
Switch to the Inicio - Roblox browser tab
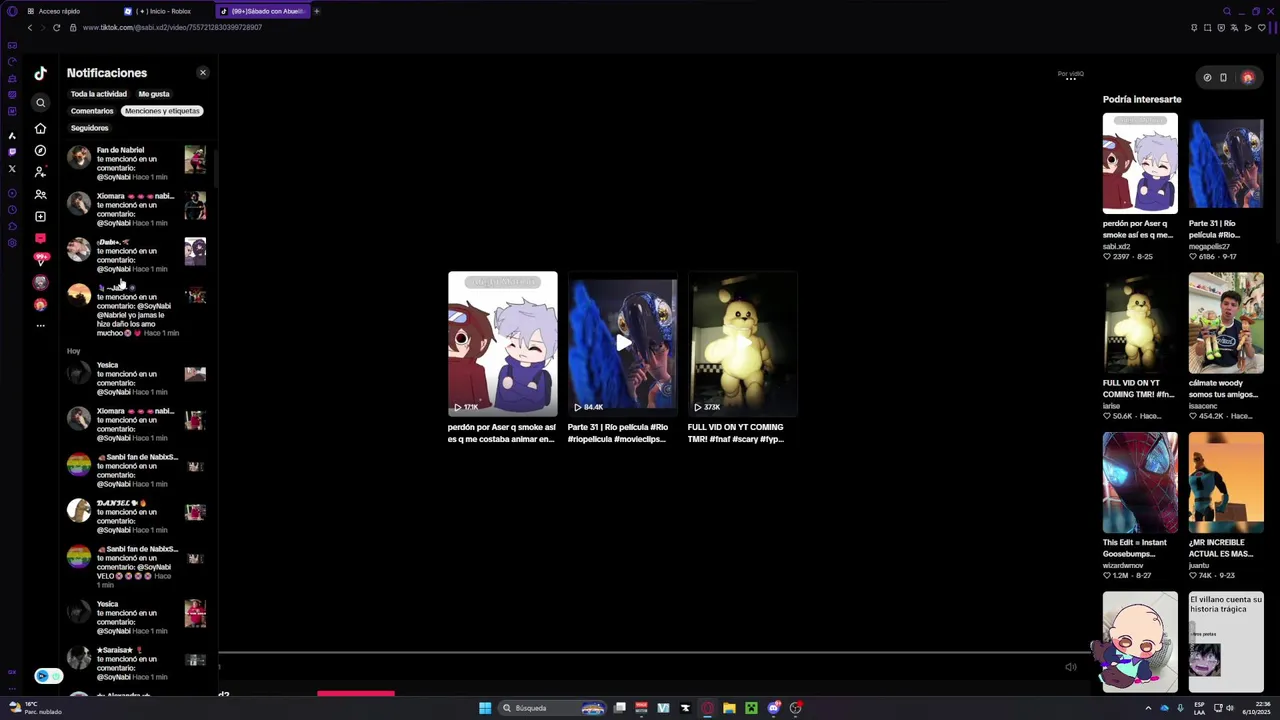165,11
